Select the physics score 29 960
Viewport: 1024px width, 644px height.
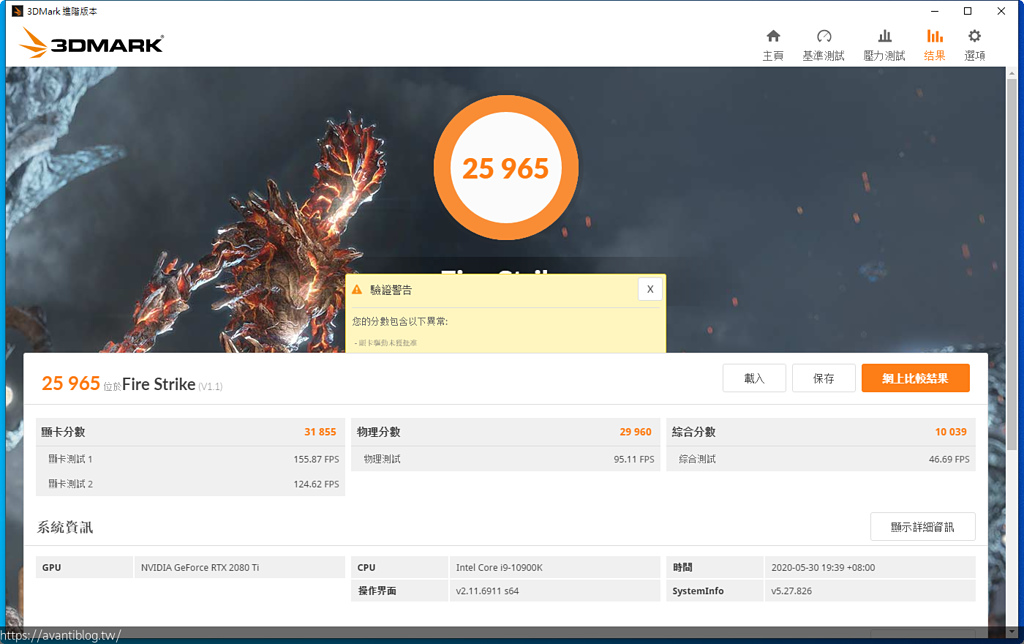[635, 432]
